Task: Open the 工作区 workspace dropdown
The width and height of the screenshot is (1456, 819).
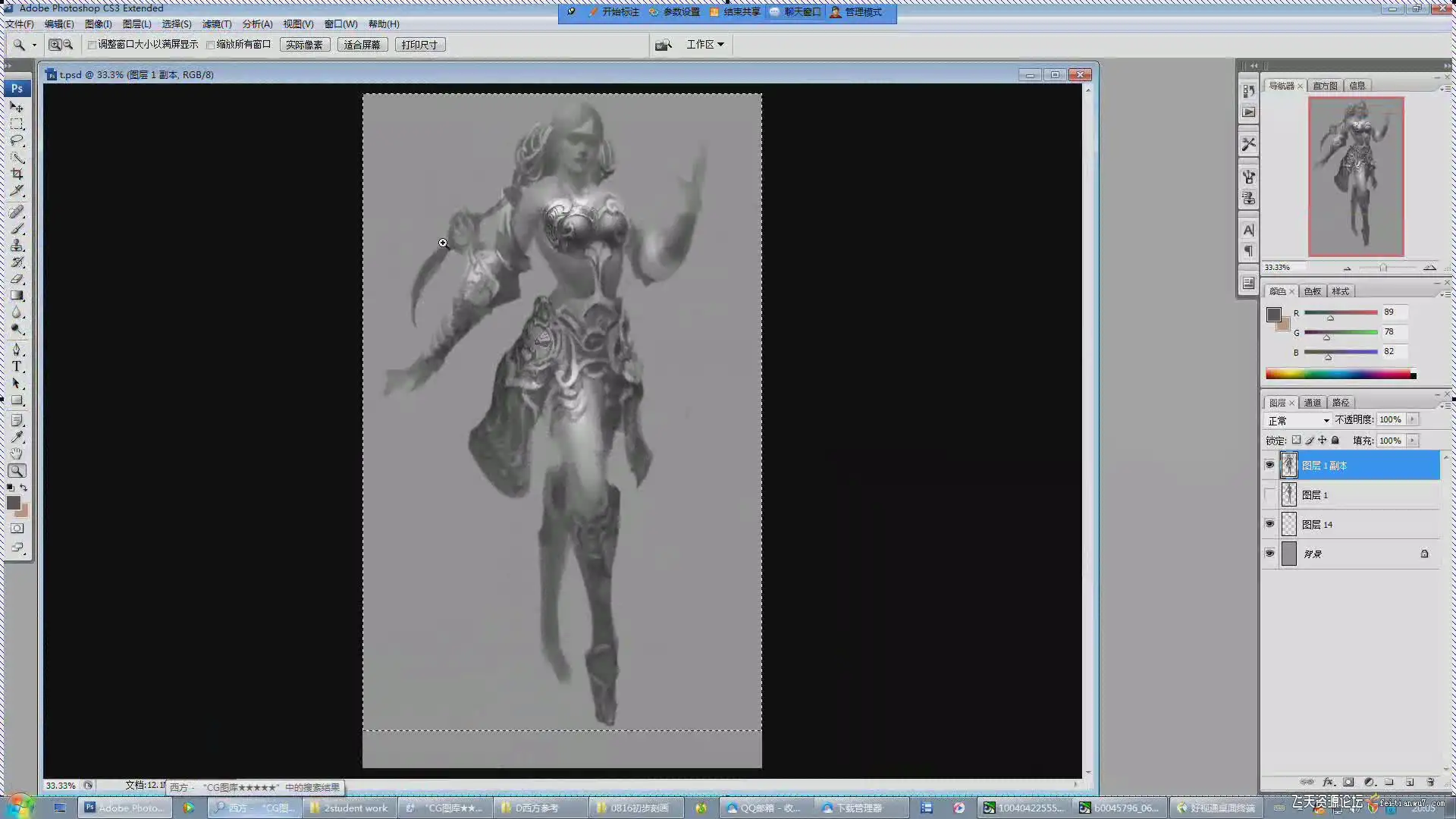Action: click(704, 45)
